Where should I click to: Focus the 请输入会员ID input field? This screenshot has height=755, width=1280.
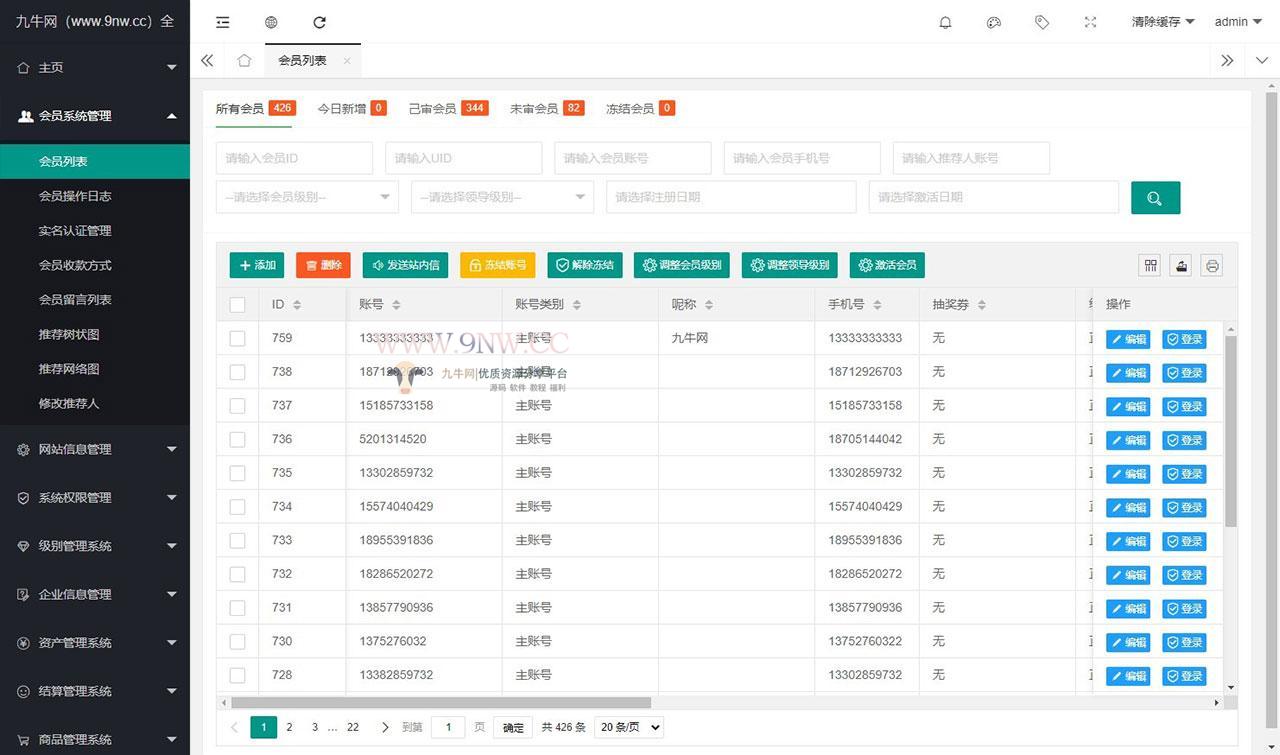tap(294, 158)
